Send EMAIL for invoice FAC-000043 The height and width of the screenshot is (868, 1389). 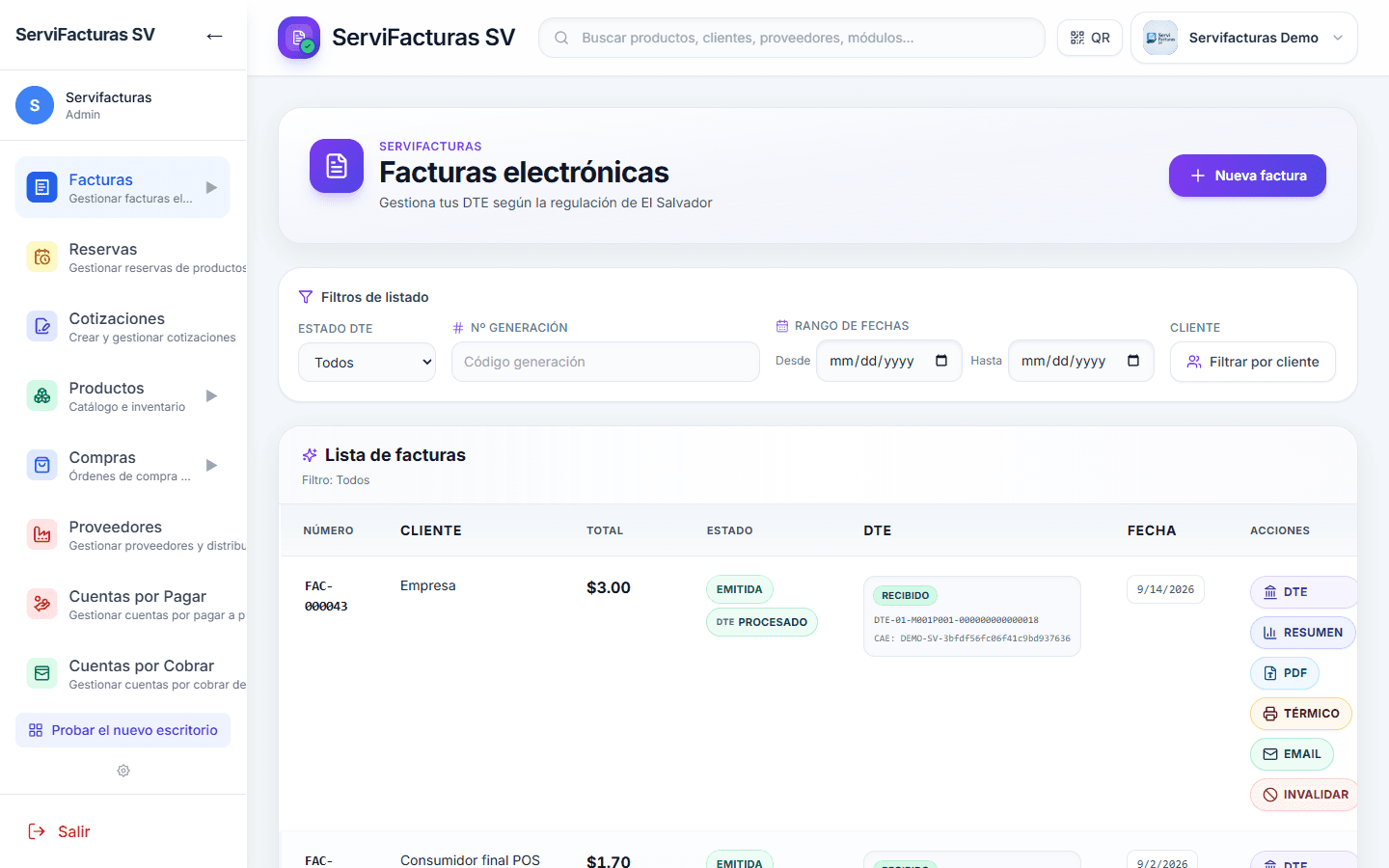1293,754
